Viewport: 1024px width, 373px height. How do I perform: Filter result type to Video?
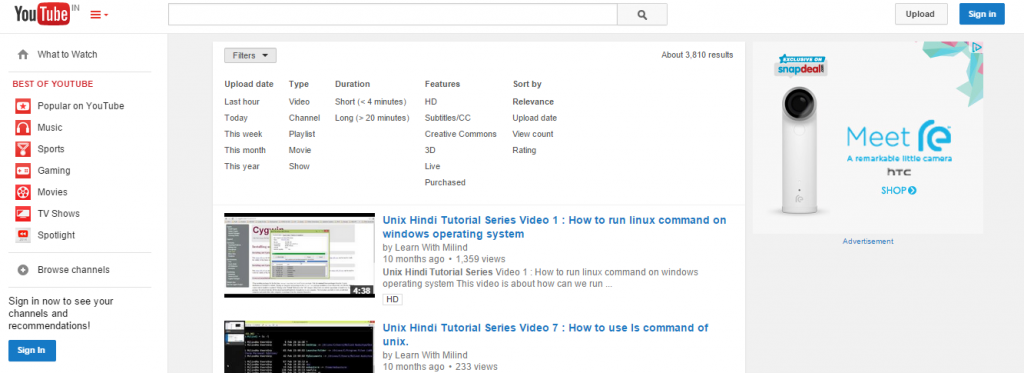point(299,102)
